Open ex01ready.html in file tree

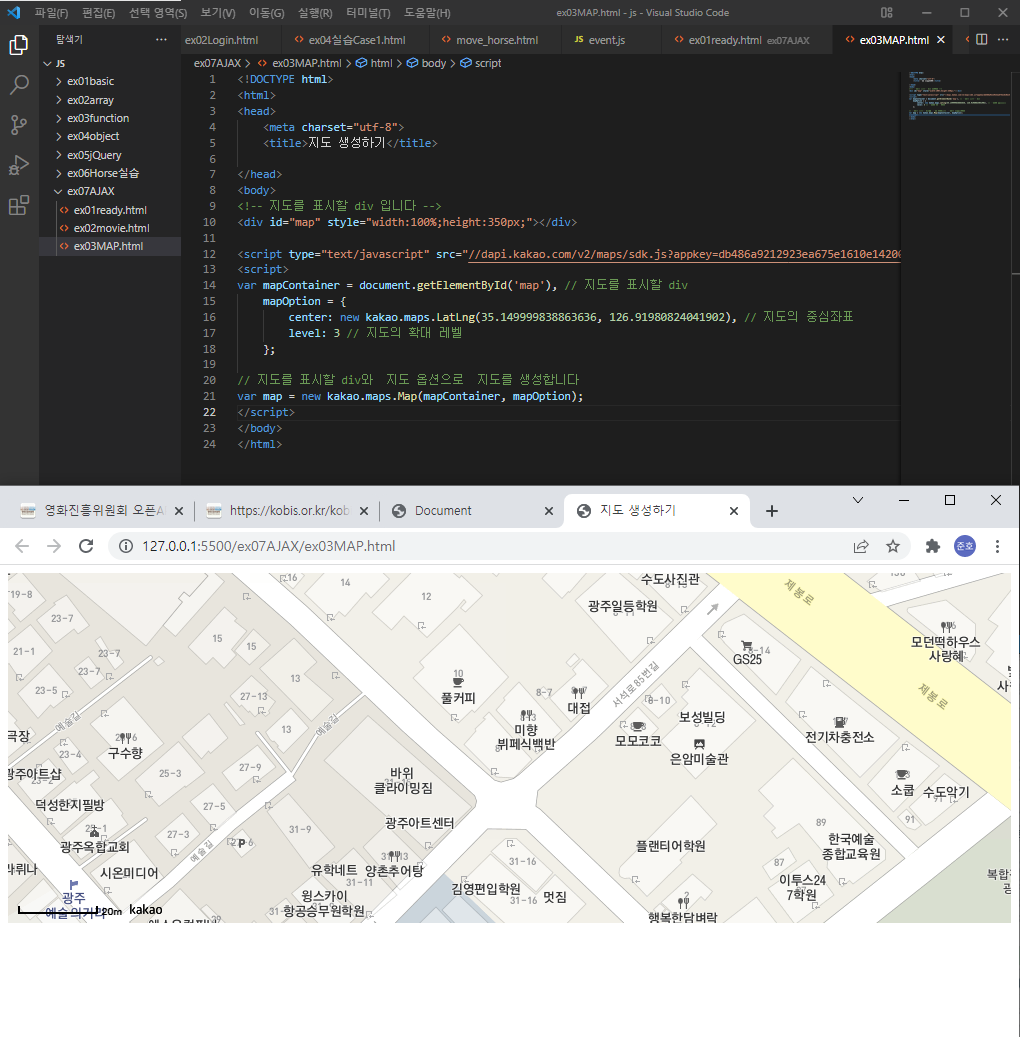click(110, 210)
